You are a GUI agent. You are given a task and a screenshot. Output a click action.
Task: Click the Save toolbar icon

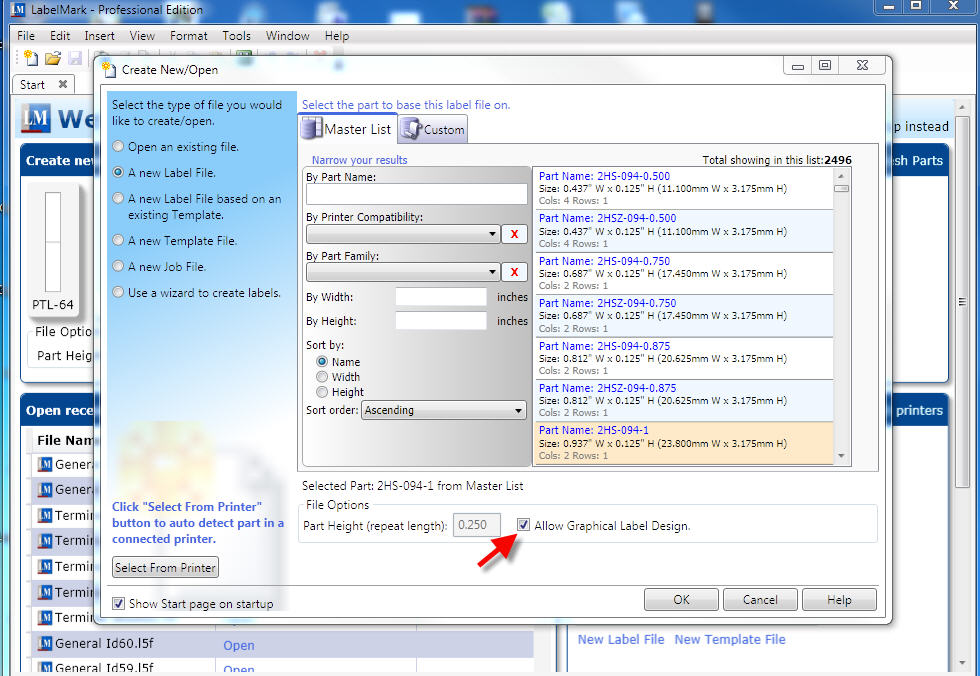(x=74, y=58)
